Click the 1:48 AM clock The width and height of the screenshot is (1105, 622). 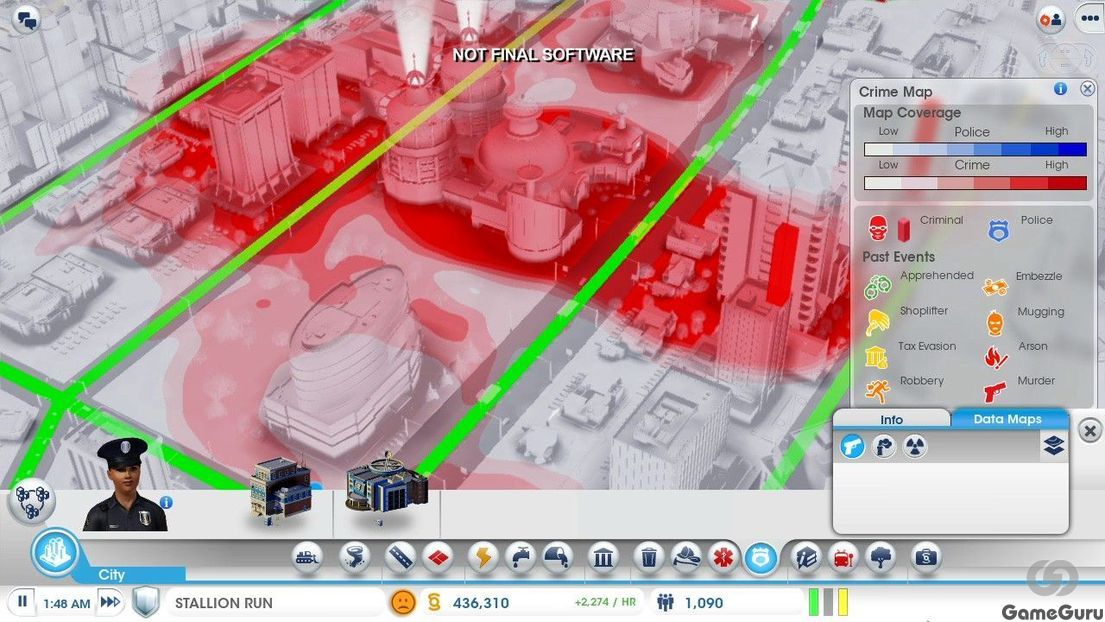(66, 604)
